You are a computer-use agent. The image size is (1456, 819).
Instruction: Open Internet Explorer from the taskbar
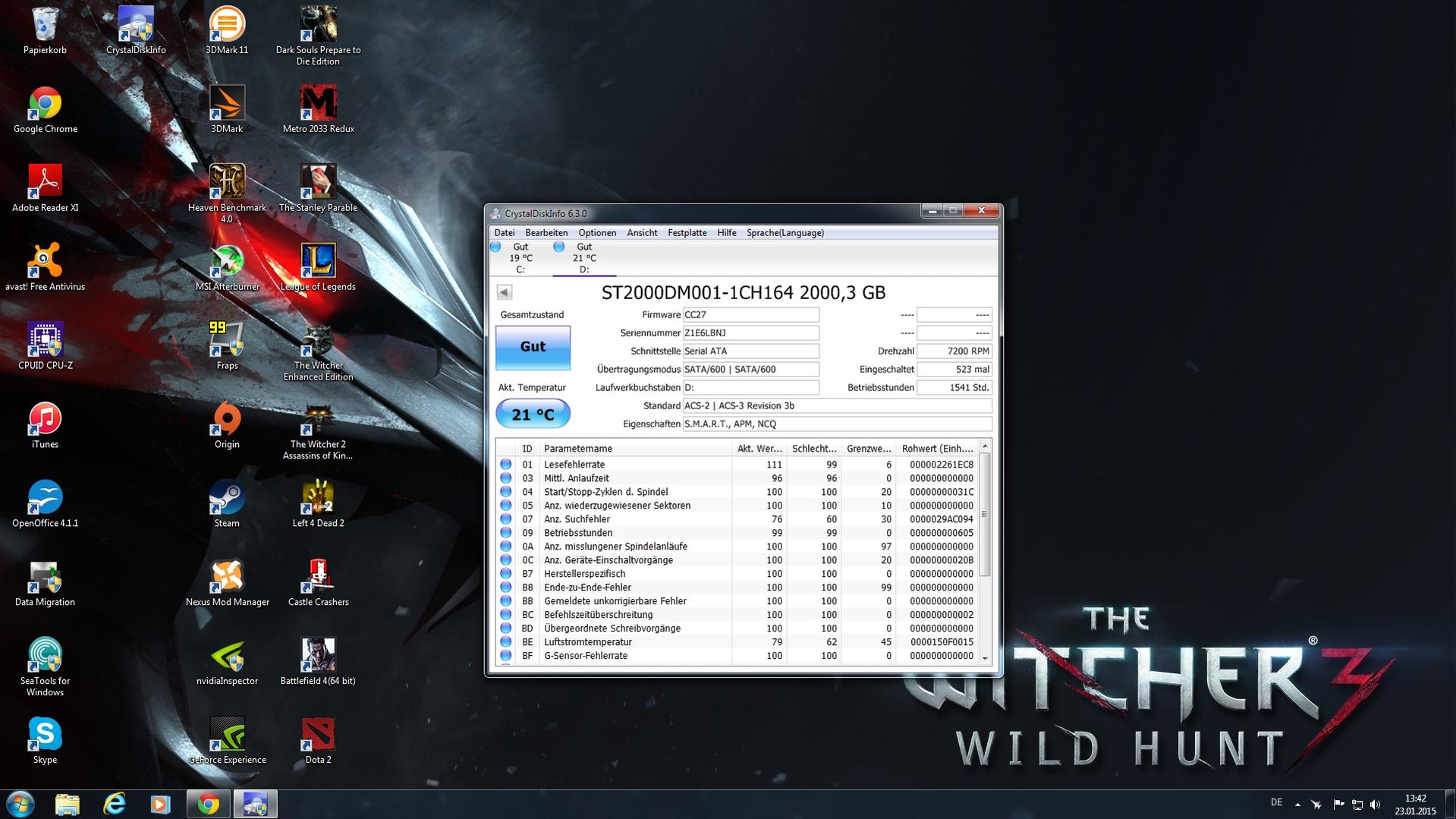(114, 804)
